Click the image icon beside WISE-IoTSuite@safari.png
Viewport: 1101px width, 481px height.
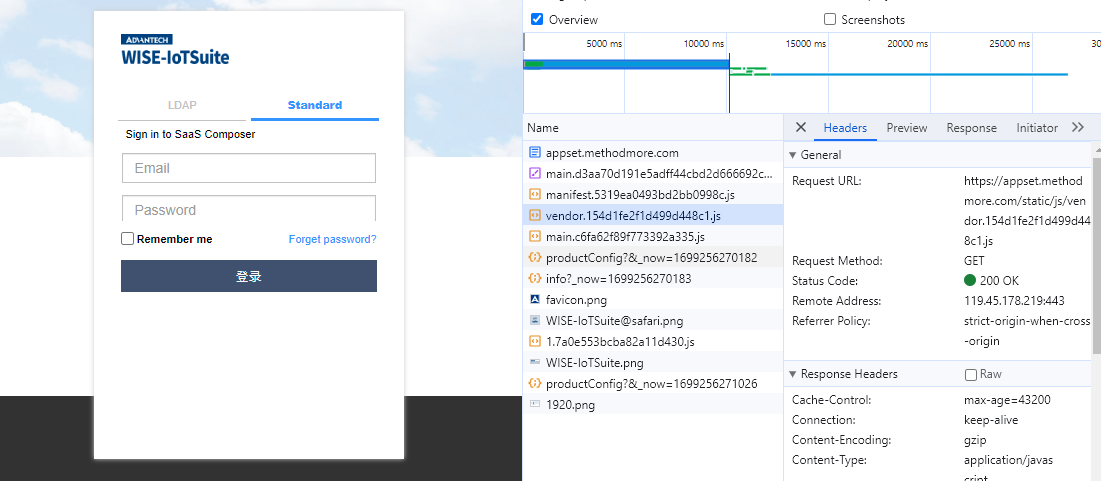coord(534,321)
